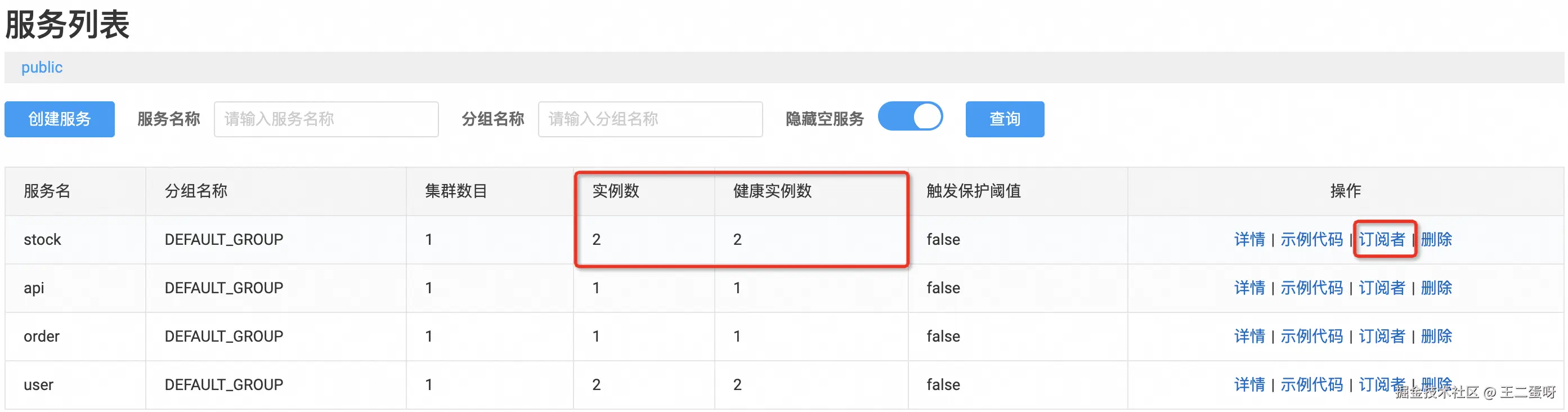Delete the stock service via 删除
Image resolution: width=1568 pixels, height=412 pixels.
(x=1435, y=239)
